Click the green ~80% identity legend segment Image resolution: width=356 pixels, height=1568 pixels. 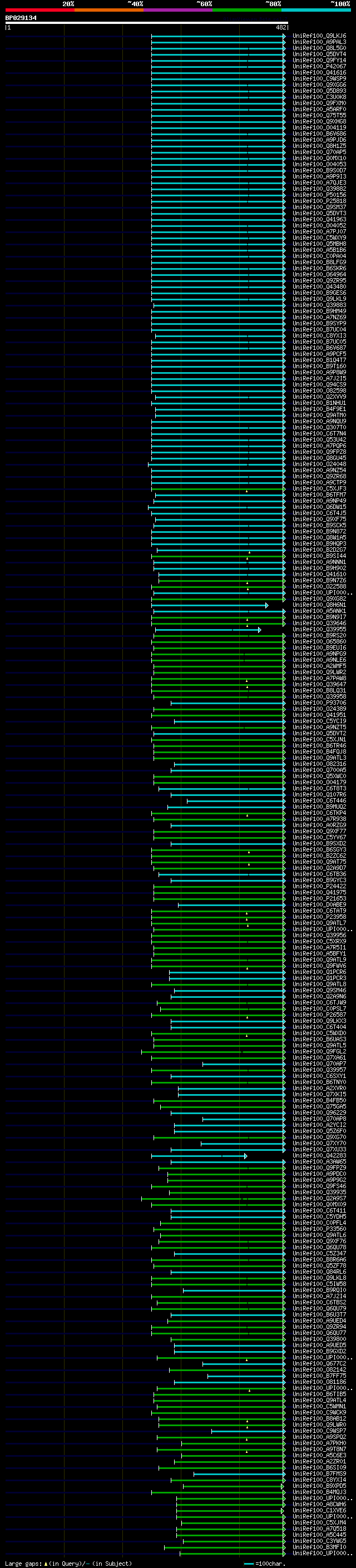[246, 10]
